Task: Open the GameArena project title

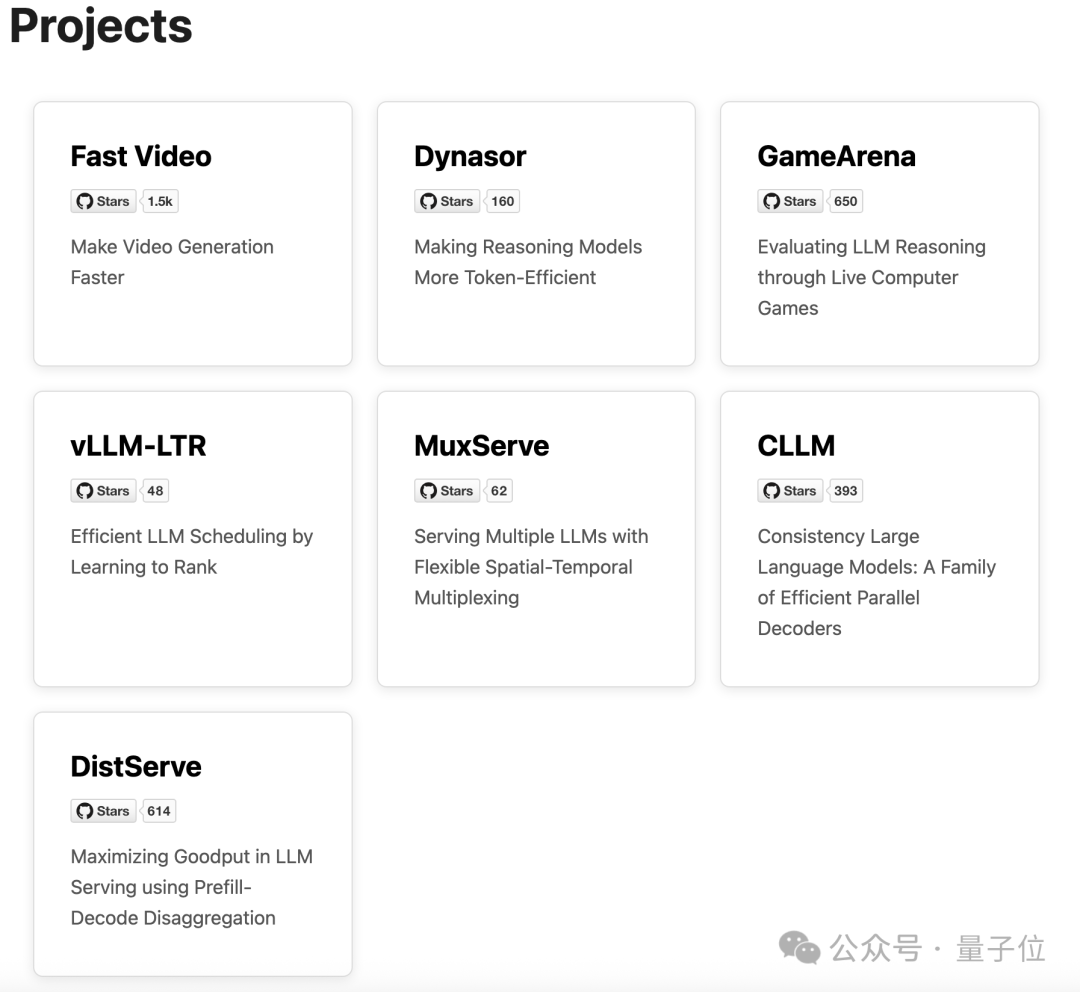Action: point(837,156)
